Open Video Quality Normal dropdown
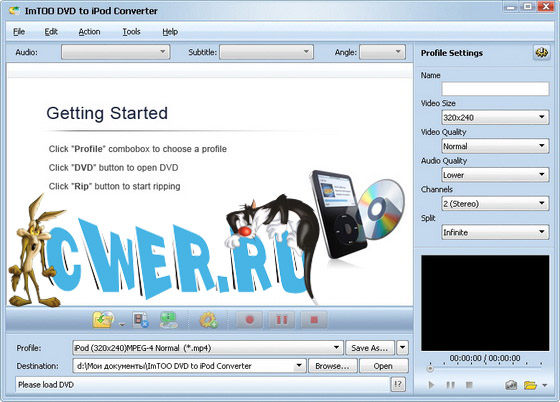This screenshot has width=560, height=402. pos(495,146)
